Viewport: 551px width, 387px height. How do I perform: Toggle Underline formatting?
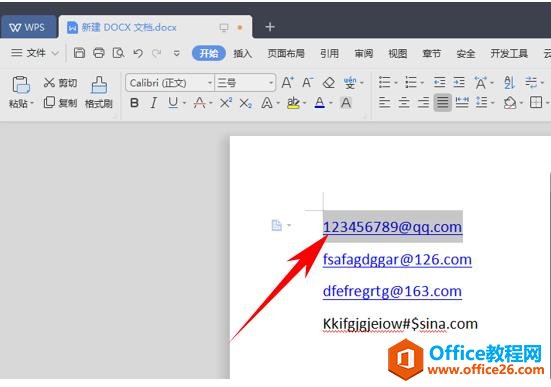coord(173,103)
